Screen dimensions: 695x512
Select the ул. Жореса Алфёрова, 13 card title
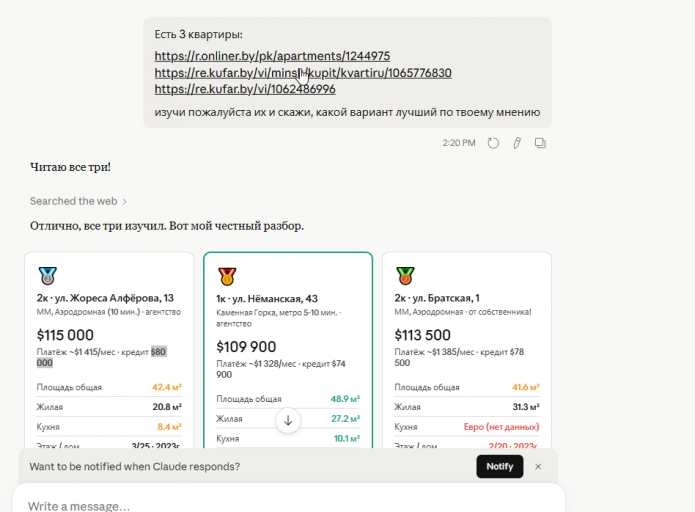[105, 298]
